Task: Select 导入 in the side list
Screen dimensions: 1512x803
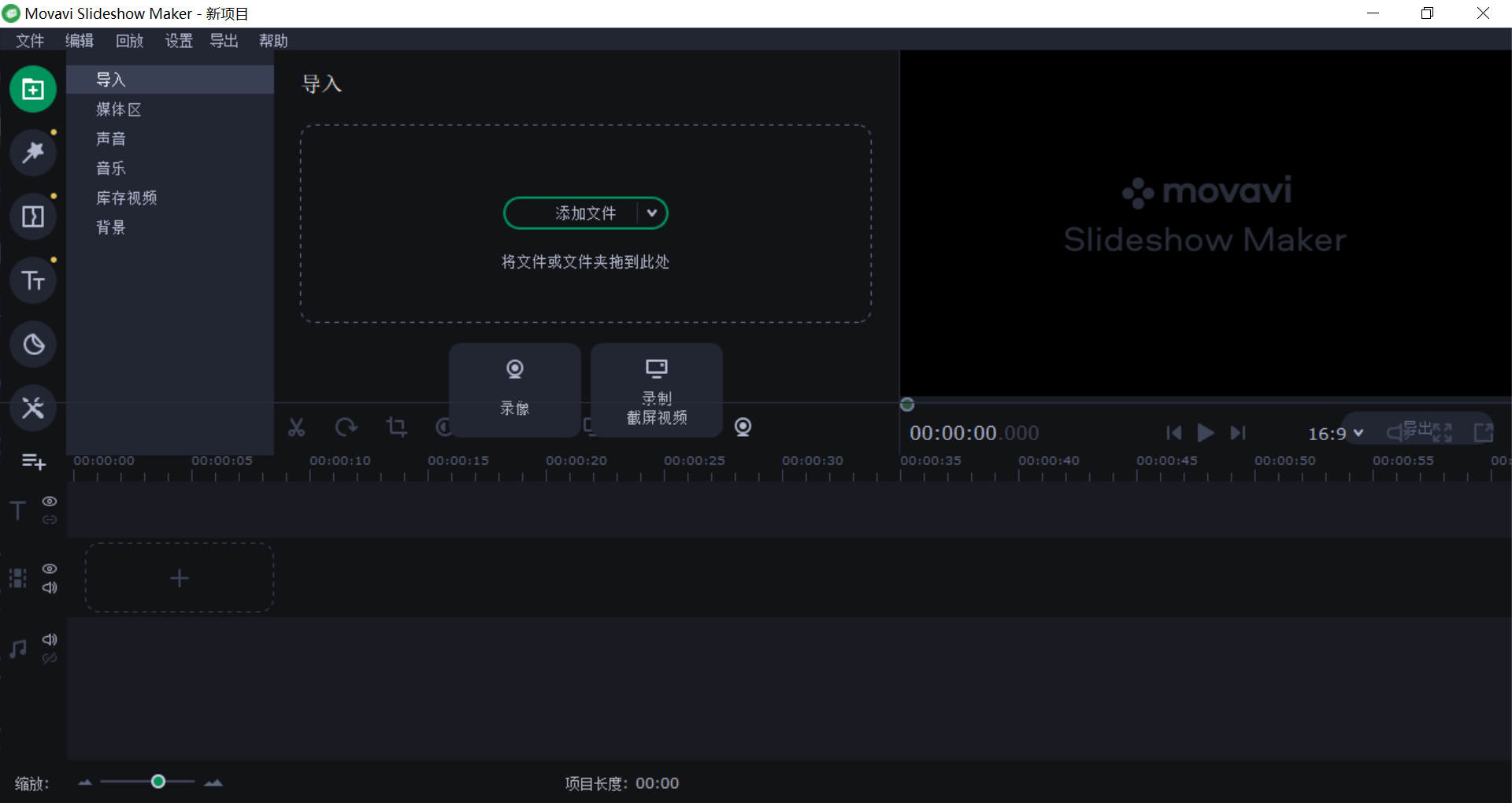Action: (170, 80)
